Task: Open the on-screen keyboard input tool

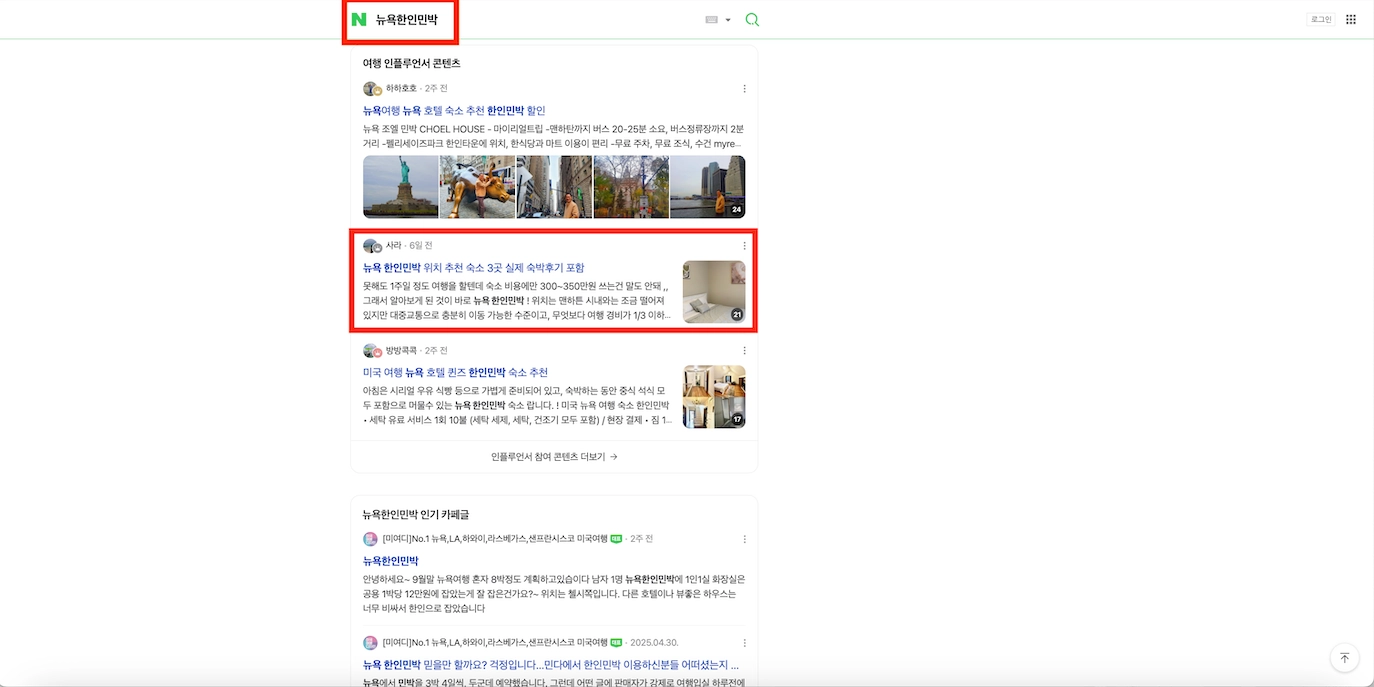Action: click(x=712, y=20)
